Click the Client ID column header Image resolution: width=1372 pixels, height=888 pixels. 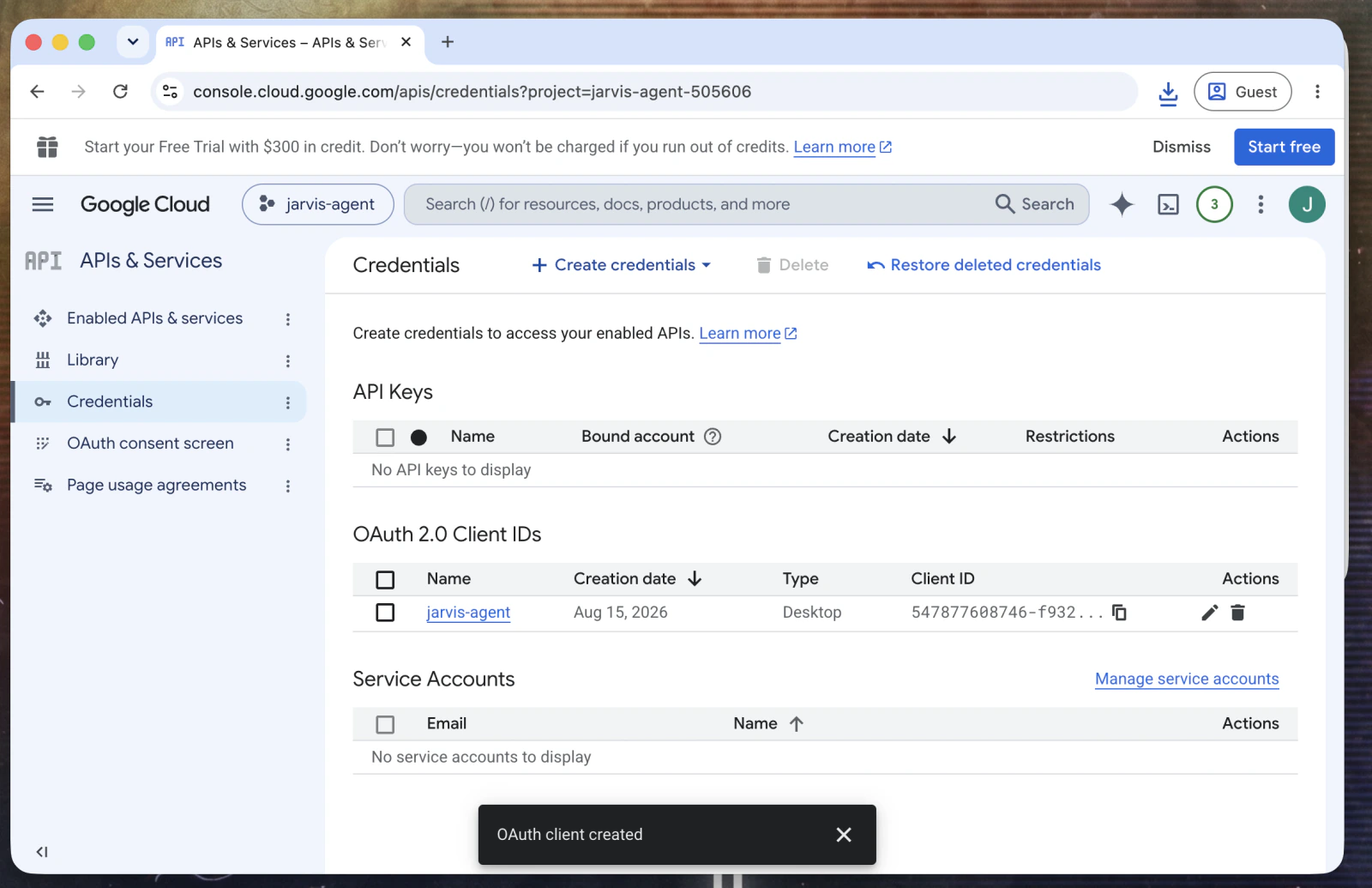click(x=942, y=579)
